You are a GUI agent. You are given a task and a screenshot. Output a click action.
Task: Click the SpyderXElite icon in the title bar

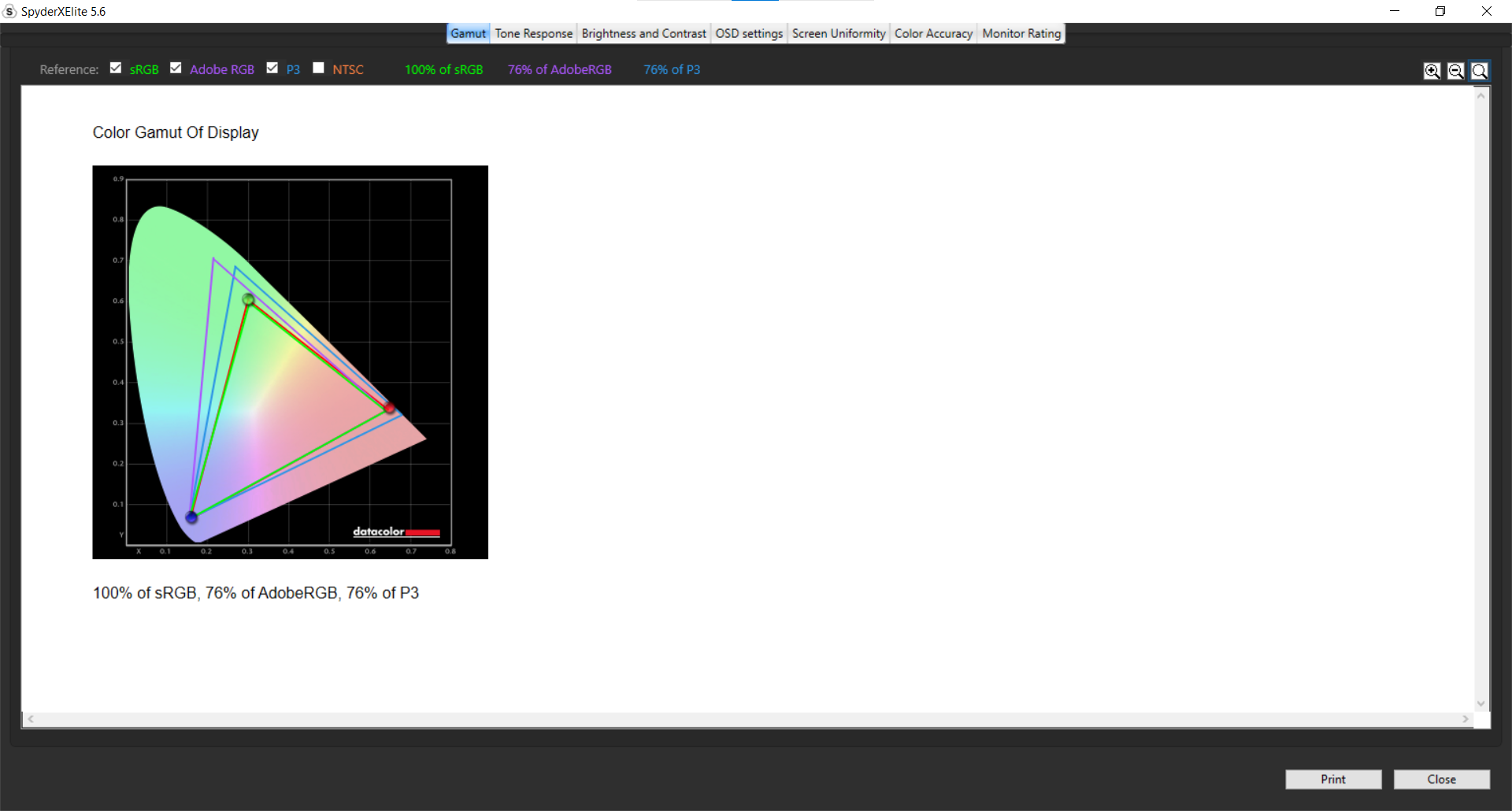[9, 11]
